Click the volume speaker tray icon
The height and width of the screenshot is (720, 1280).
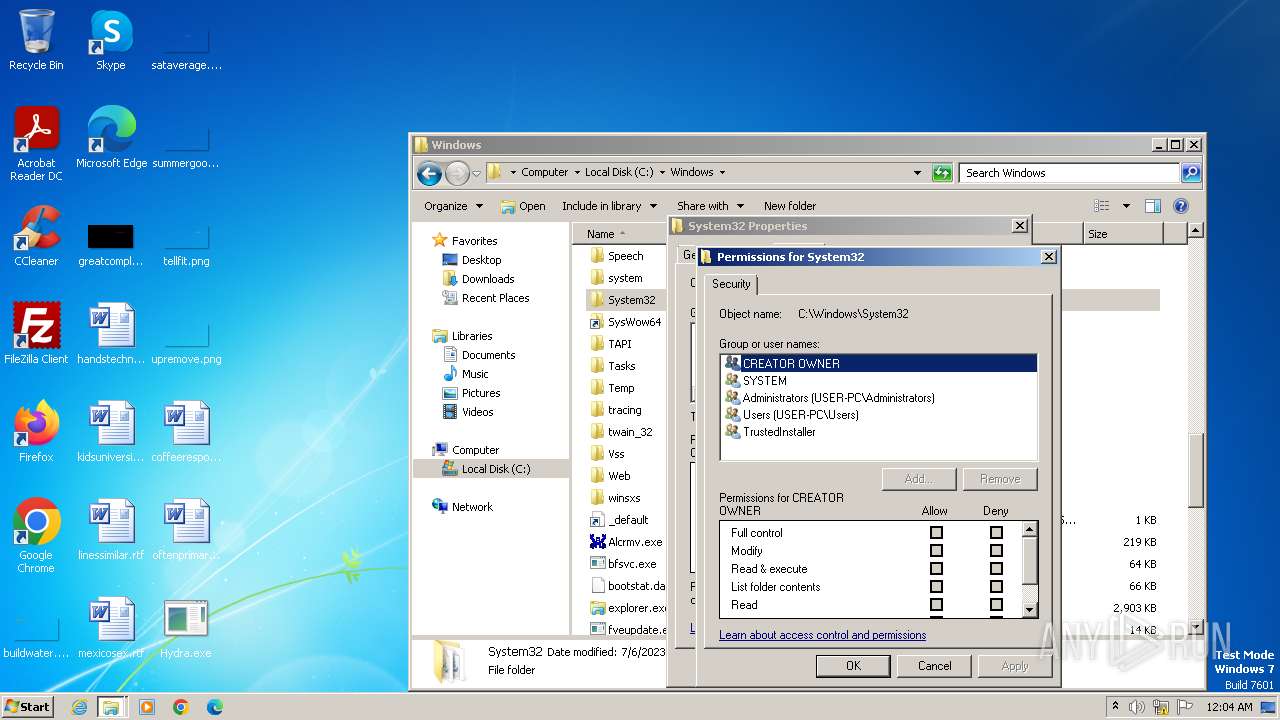click(x=1136, y=707)
